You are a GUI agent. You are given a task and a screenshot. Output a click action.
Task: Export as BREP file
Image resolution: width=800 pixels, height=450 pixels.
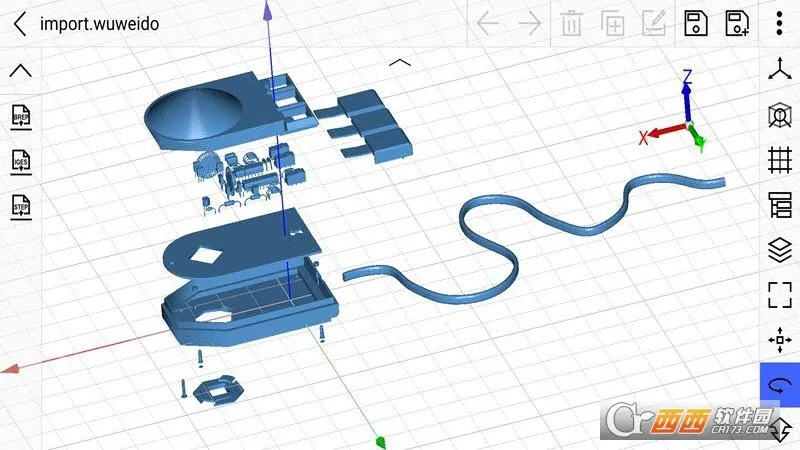point(21,117)
